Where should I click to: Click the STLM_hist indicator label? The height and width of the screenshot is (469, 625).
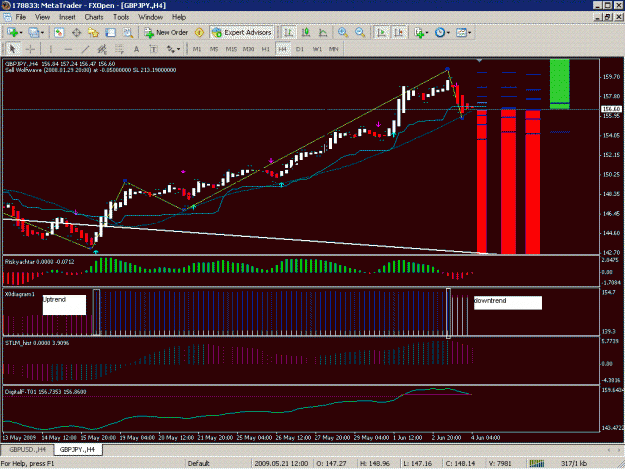pyautogui.click(x=37, y=343)
